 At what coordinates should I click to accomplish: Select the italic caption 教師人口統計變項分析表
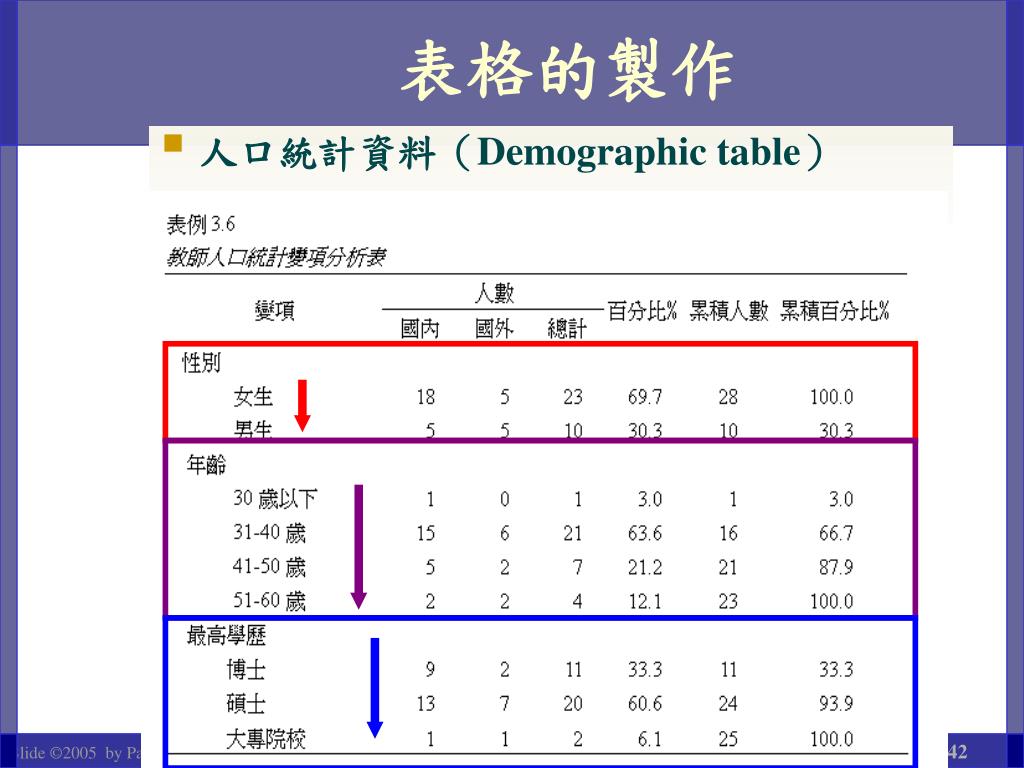coord(276,257)
